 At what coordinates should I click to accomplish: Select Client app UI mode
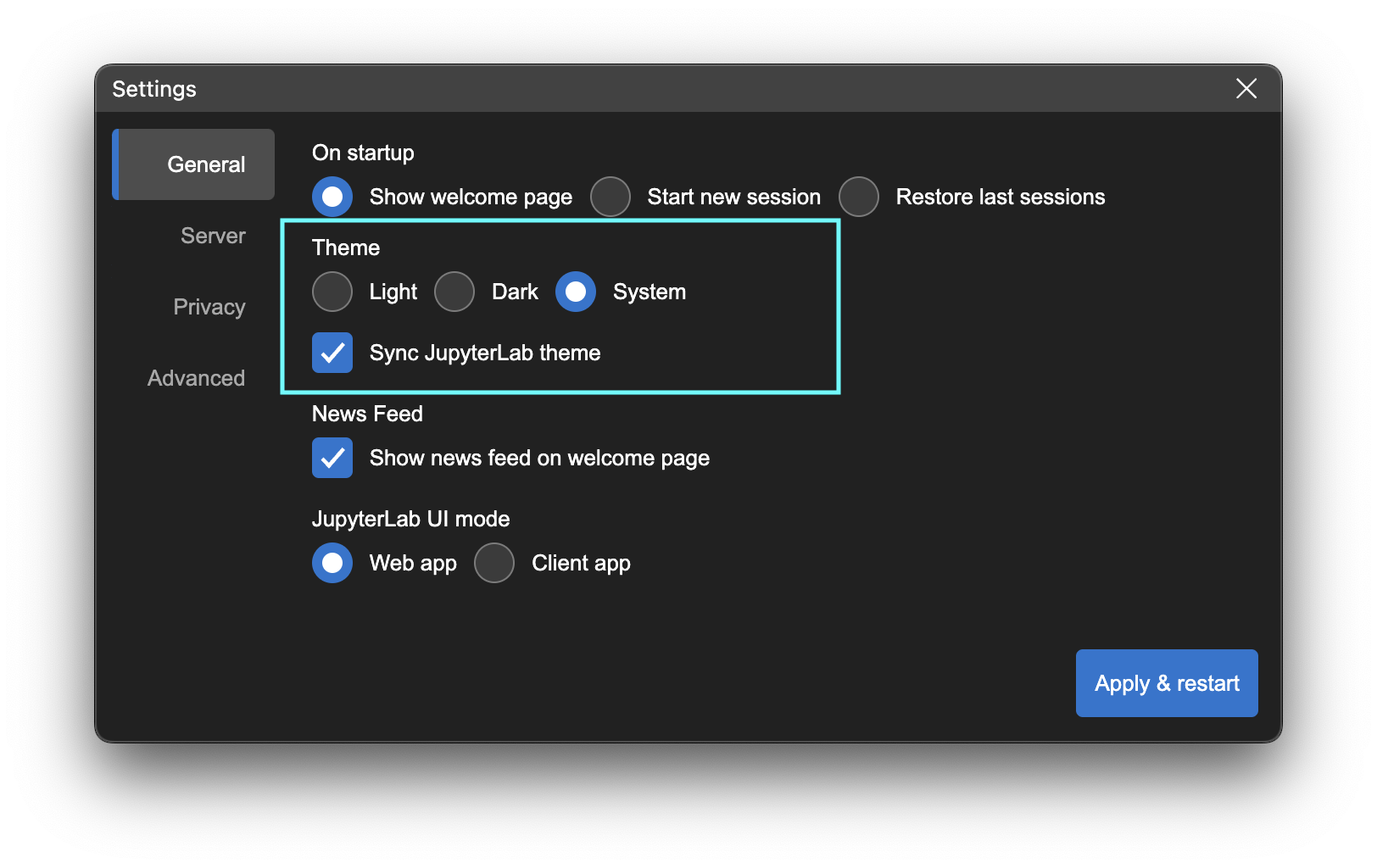coord(494,563)
